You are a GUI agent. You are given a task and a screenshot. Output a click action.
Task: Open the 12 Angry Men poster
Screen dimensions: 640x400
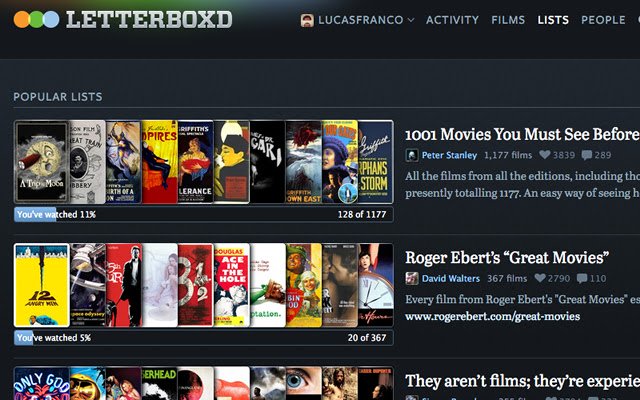pos(42,285)
